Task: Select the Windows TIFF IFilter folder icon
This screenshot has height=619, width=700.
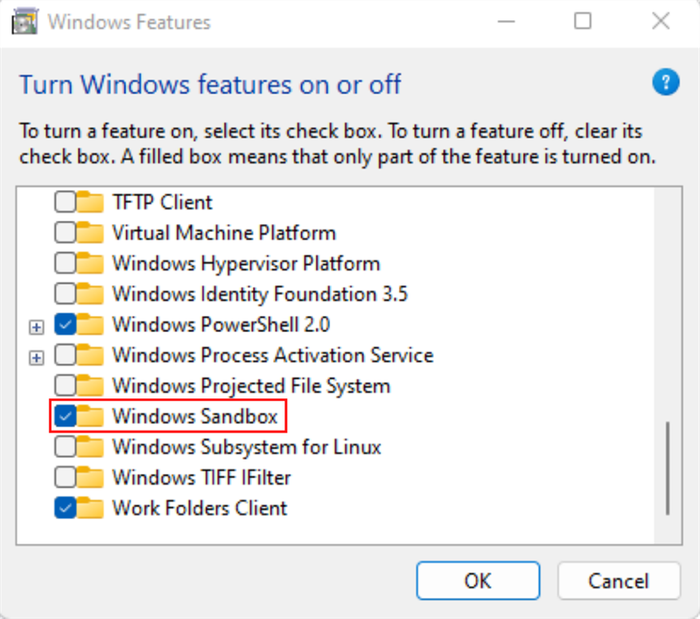Action: pos(91,478)
